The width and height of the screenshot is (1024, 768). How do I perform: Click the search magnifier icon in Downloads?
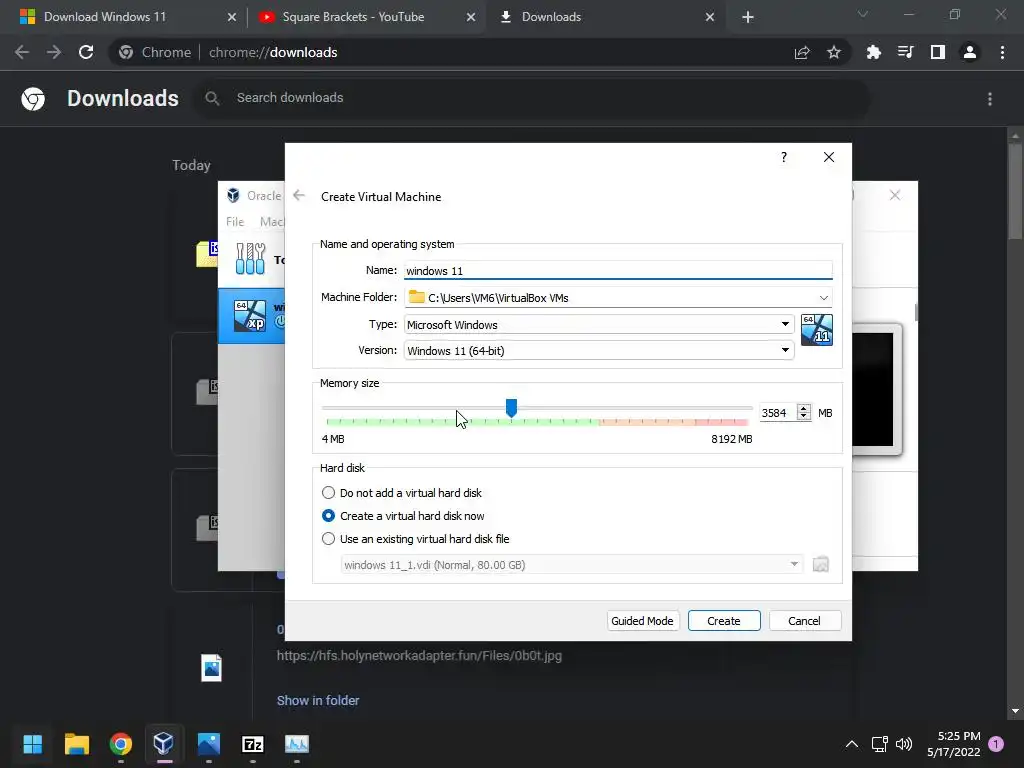(x=212, y=98)
